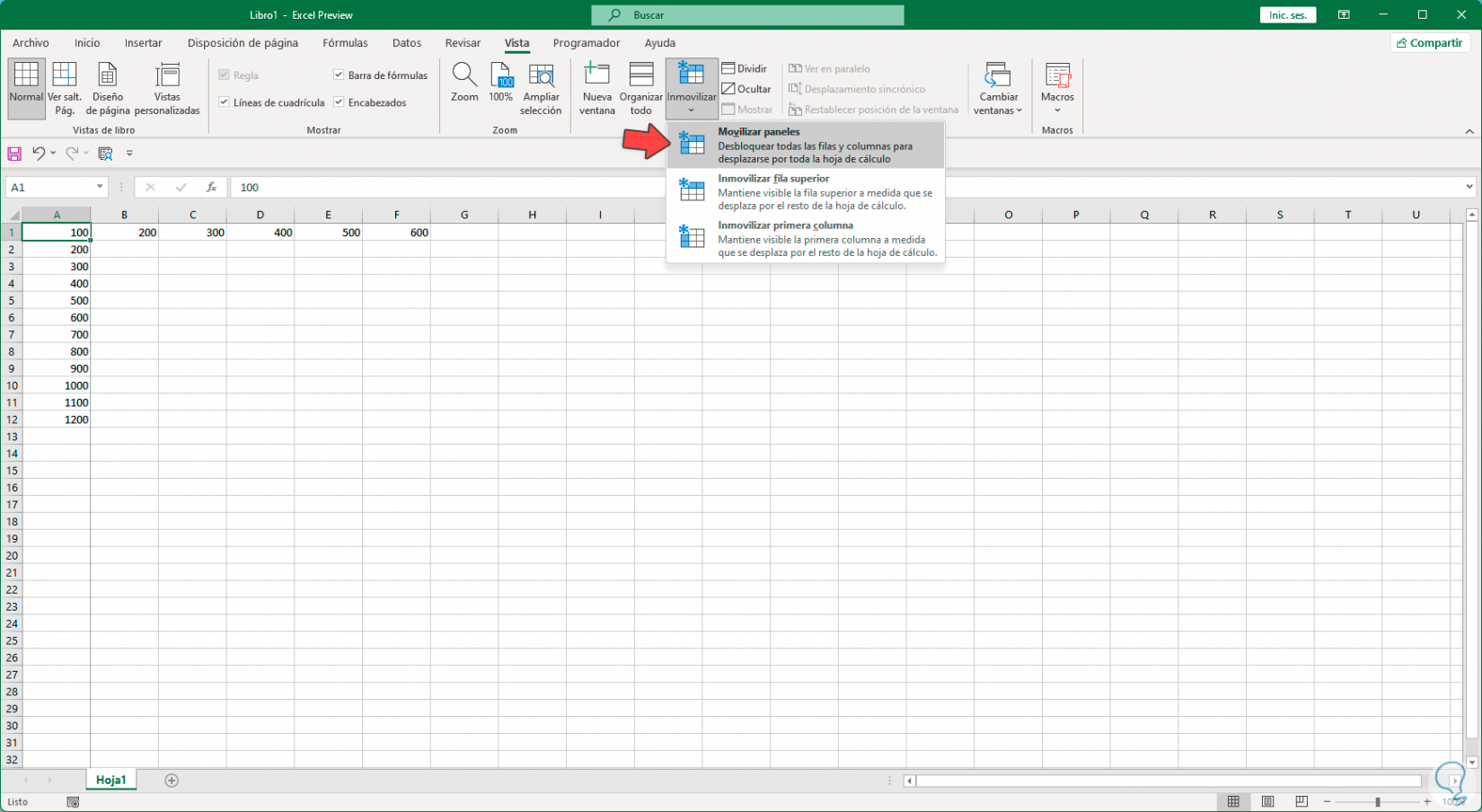Select row header 15

[12, 471]
